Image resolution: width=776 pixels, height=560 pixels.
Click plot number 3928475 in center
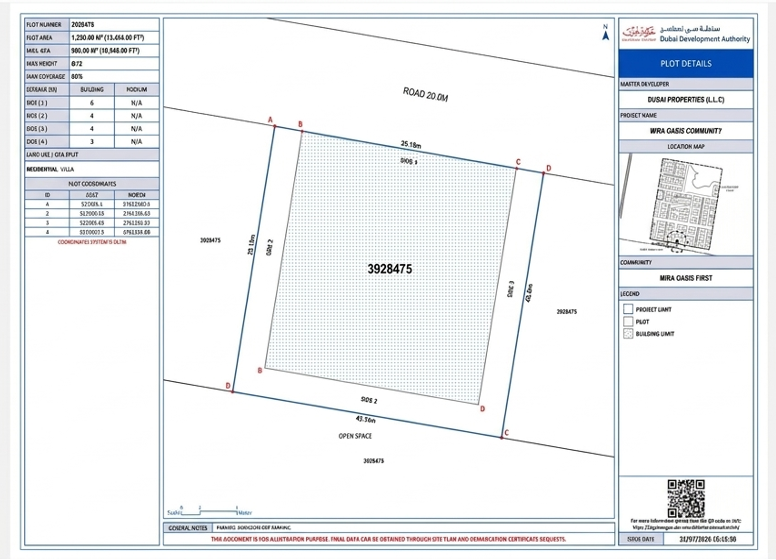390,270
